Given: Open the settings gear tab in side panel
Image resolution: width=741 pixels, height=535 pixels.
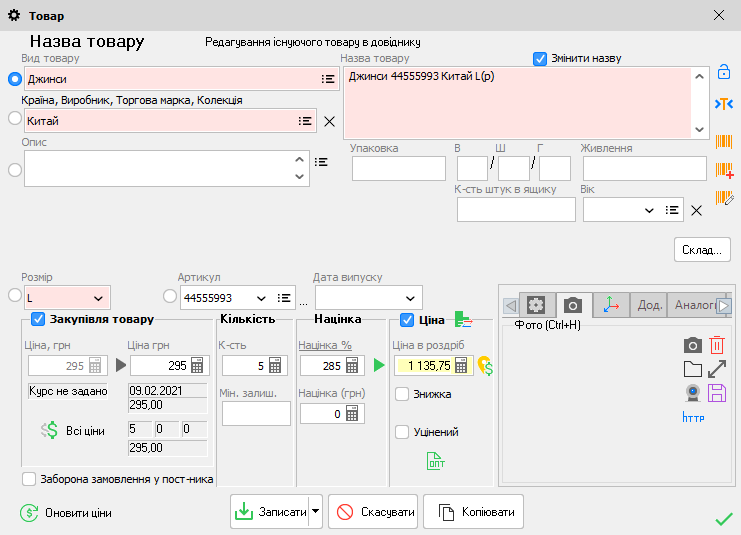Looking at the screenshot, I should 536,305.
